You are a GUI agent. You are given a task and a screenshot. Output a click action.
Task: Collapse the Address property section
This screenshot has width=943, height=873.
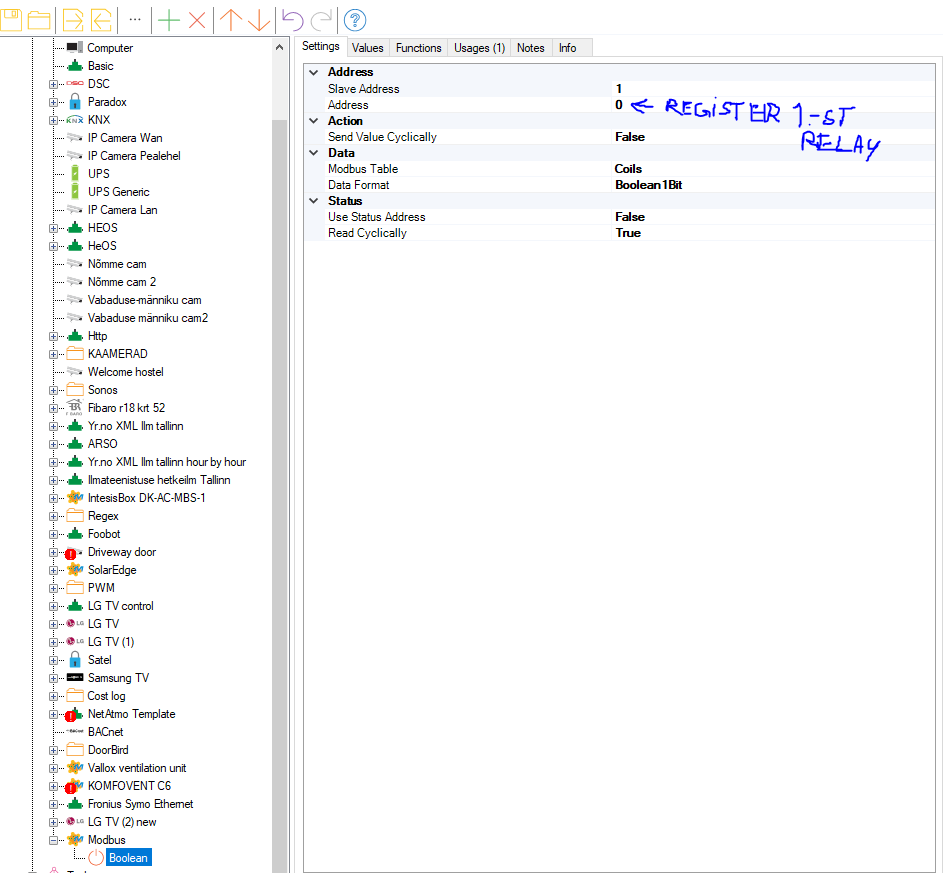coord(315,73)
